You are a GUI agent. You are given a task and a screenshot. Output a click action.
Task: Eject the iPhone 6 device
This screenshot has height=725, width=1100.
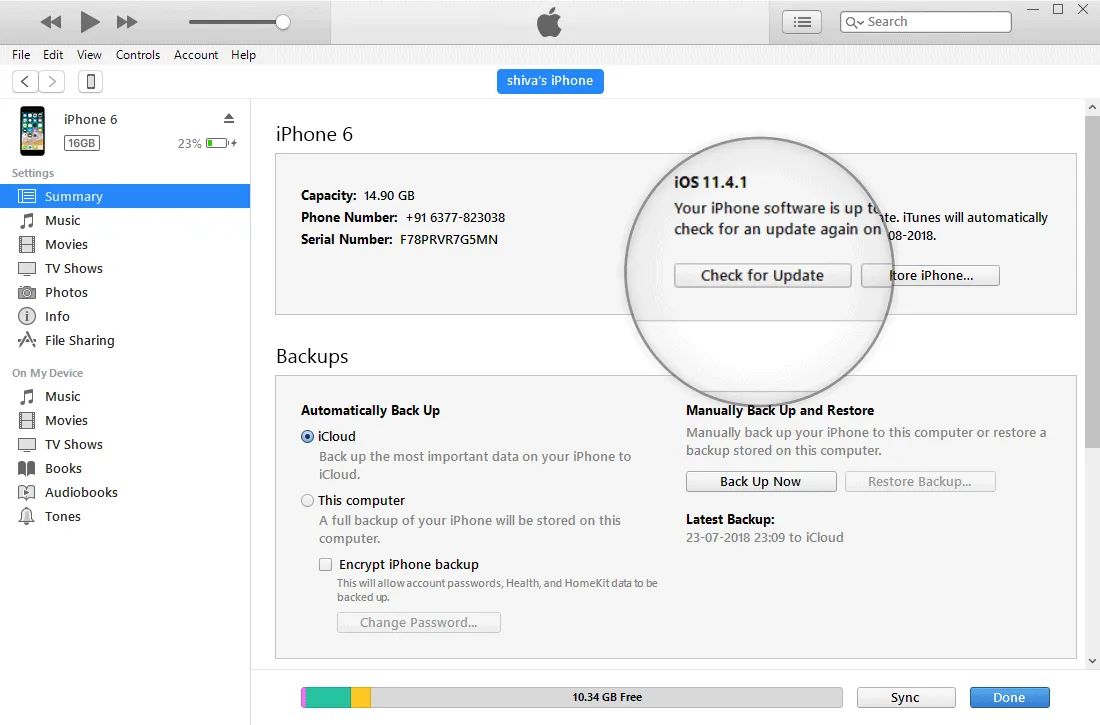(x=229, y=117)
